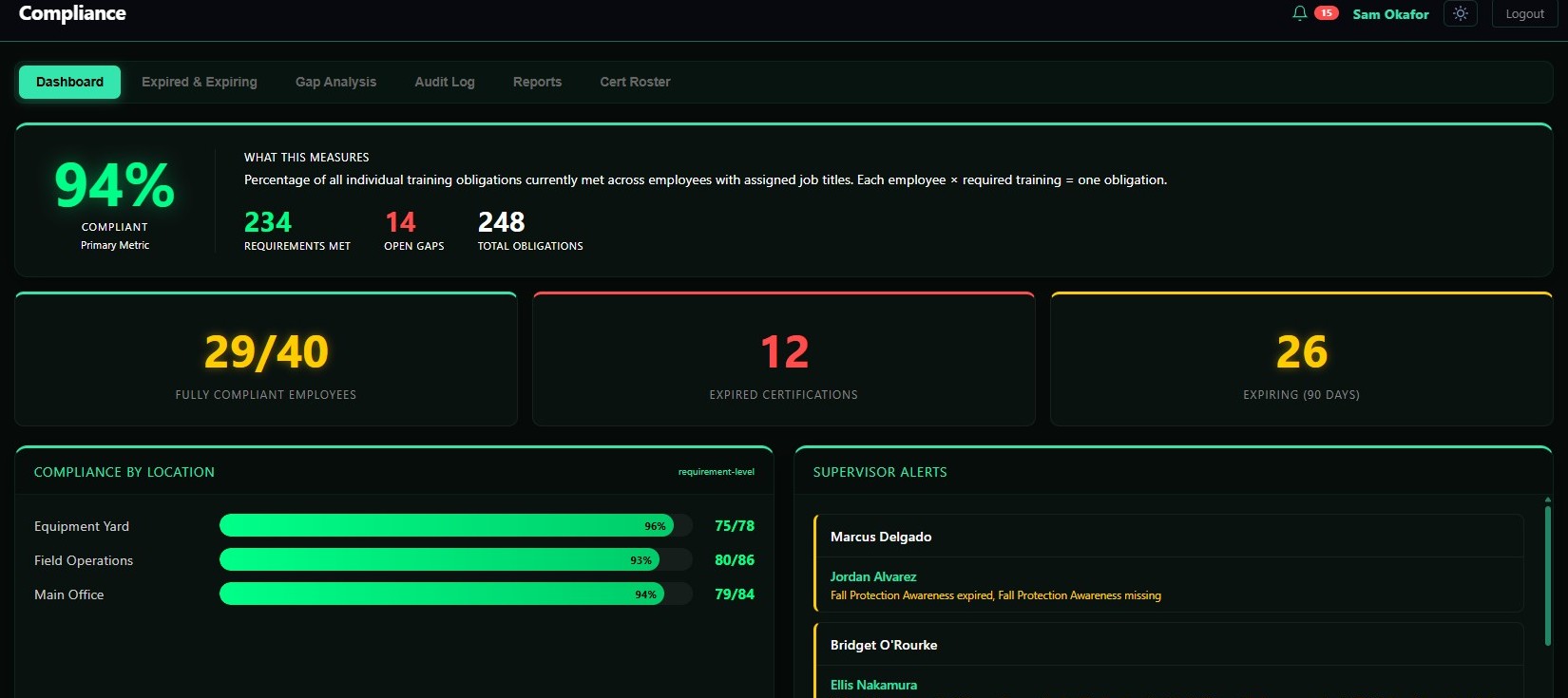Click the Field Operations progress bar
The image size is (1568, 698).
pyautogui.click(x=456, y=559)
